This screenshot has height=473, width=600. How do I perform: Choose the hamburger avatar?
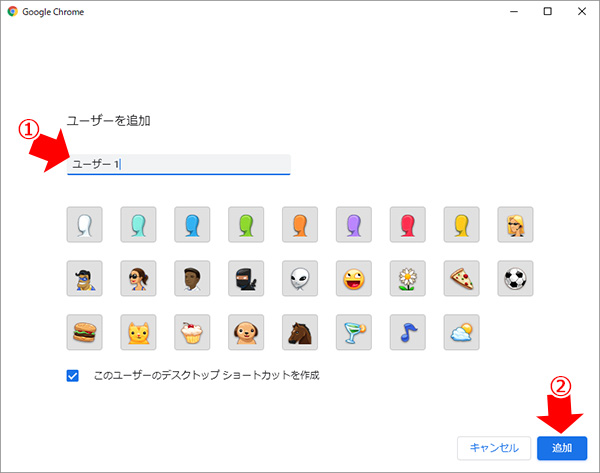(x=84, y=329)
